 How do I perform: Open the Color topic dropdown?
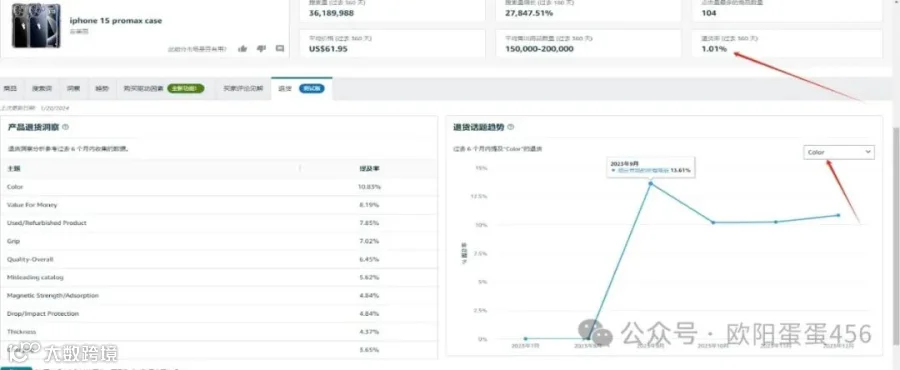[x=839, y=152]
